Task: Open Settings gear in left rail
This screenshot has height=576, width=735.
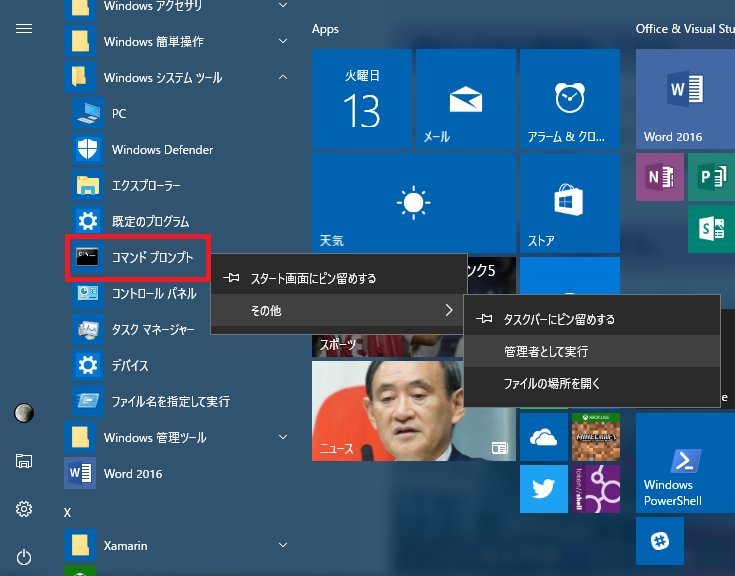Action: click(24, 509)
